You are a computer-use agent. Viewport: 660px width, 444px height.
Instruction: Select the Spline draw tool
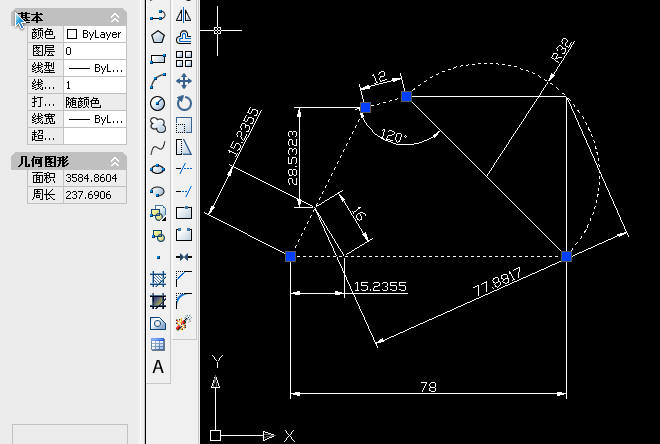158,147
